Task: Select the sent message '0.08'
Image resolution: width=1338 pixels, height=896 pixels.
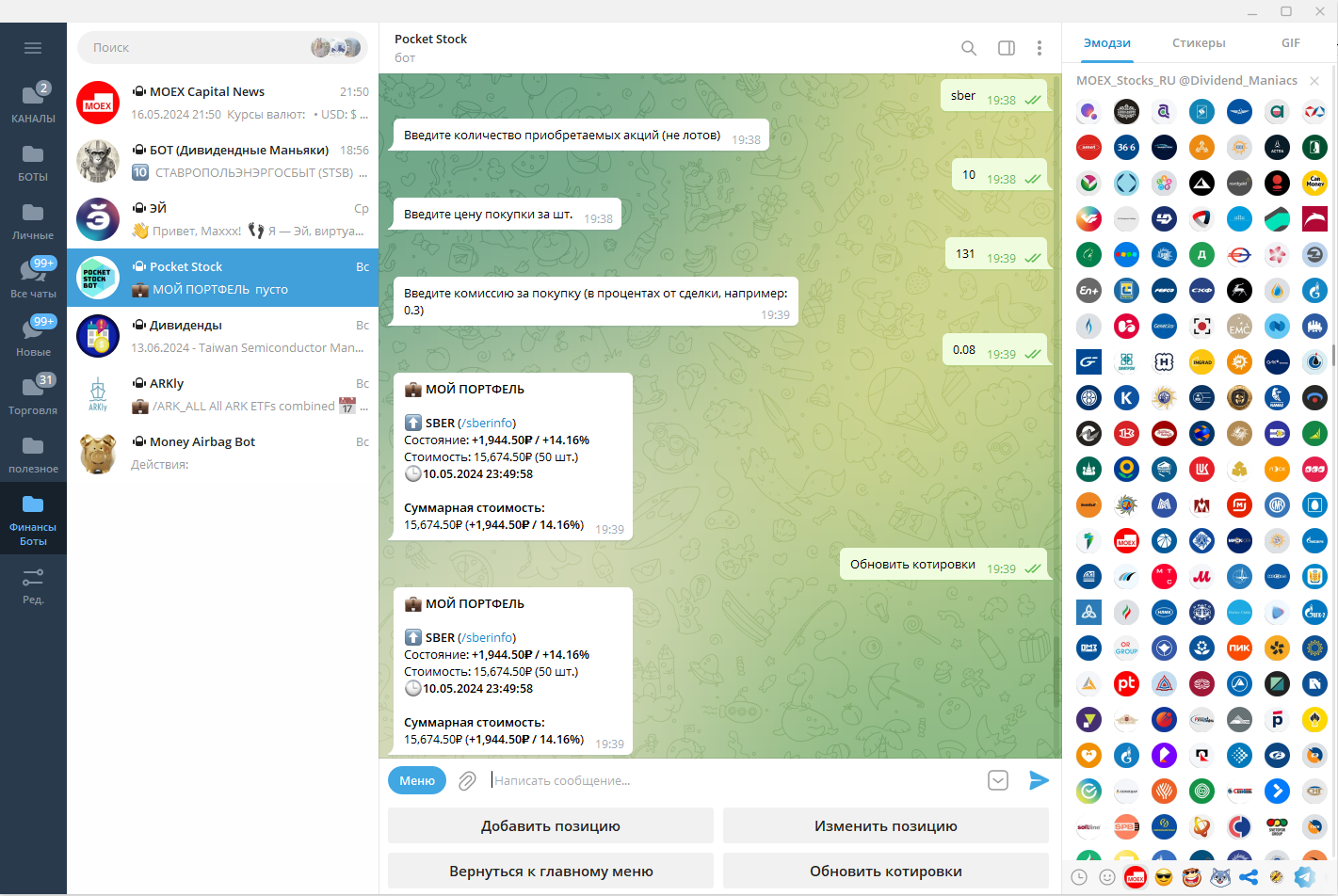Action: 995,349
